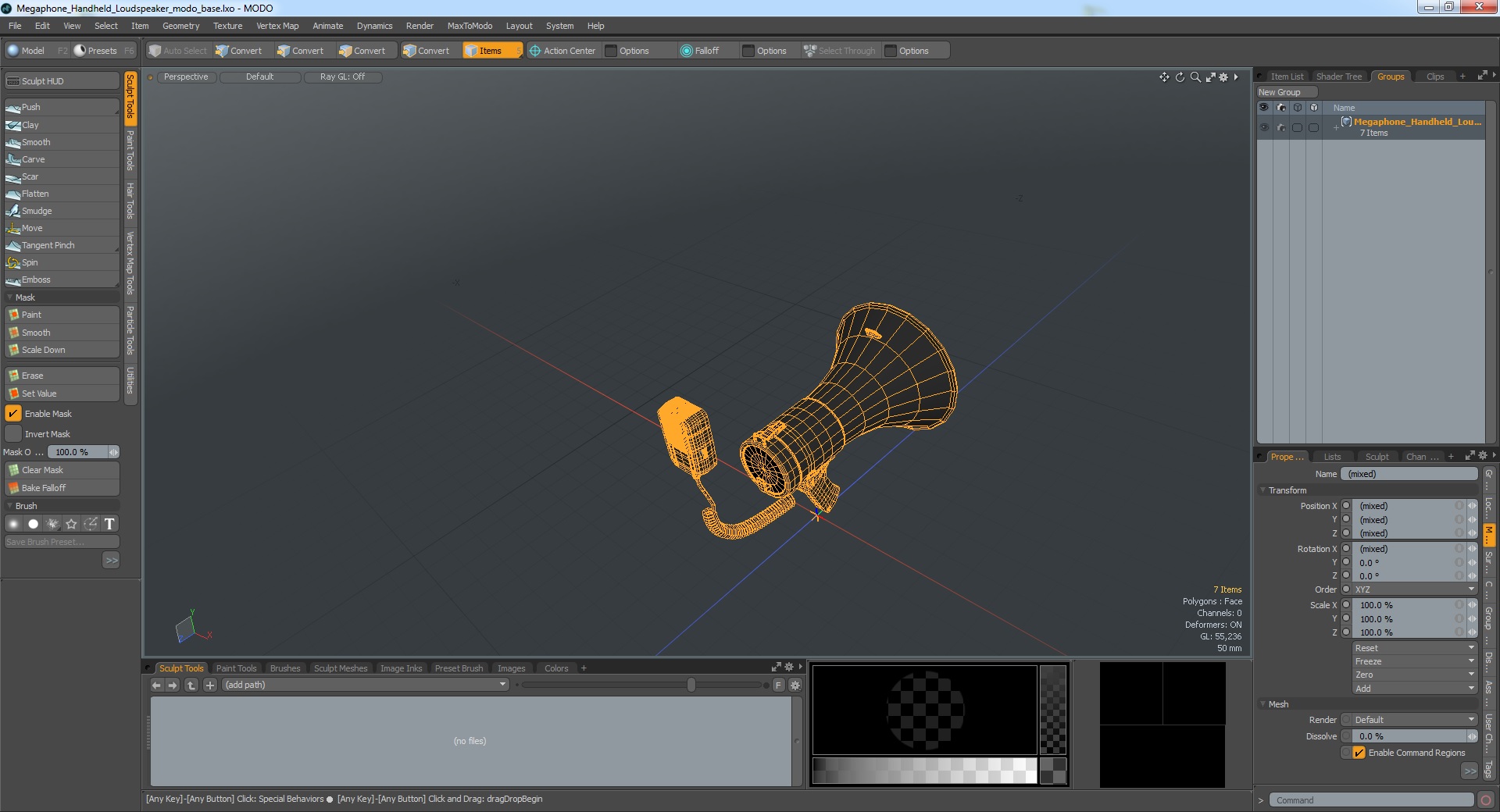Select the Flatten sculpt tool

[62, 194]
